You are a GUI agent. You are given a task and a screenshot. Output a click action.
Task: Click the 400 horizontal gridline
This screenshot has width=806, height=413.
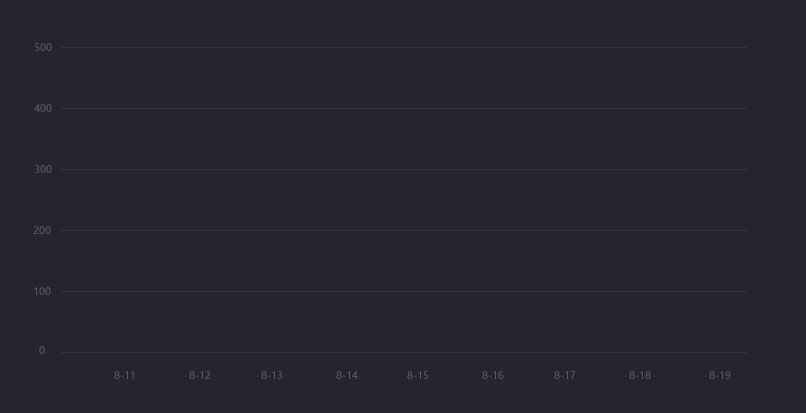(404, 109)
